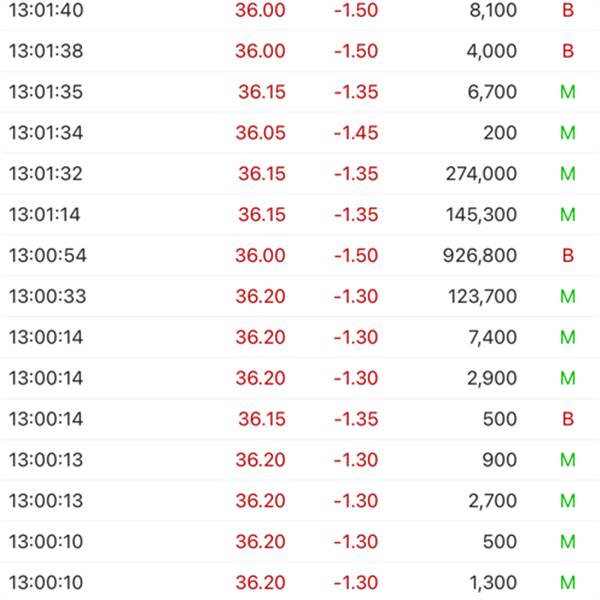
Task: Click the 123,700 volume at 13:00:33
Action: 483,297
